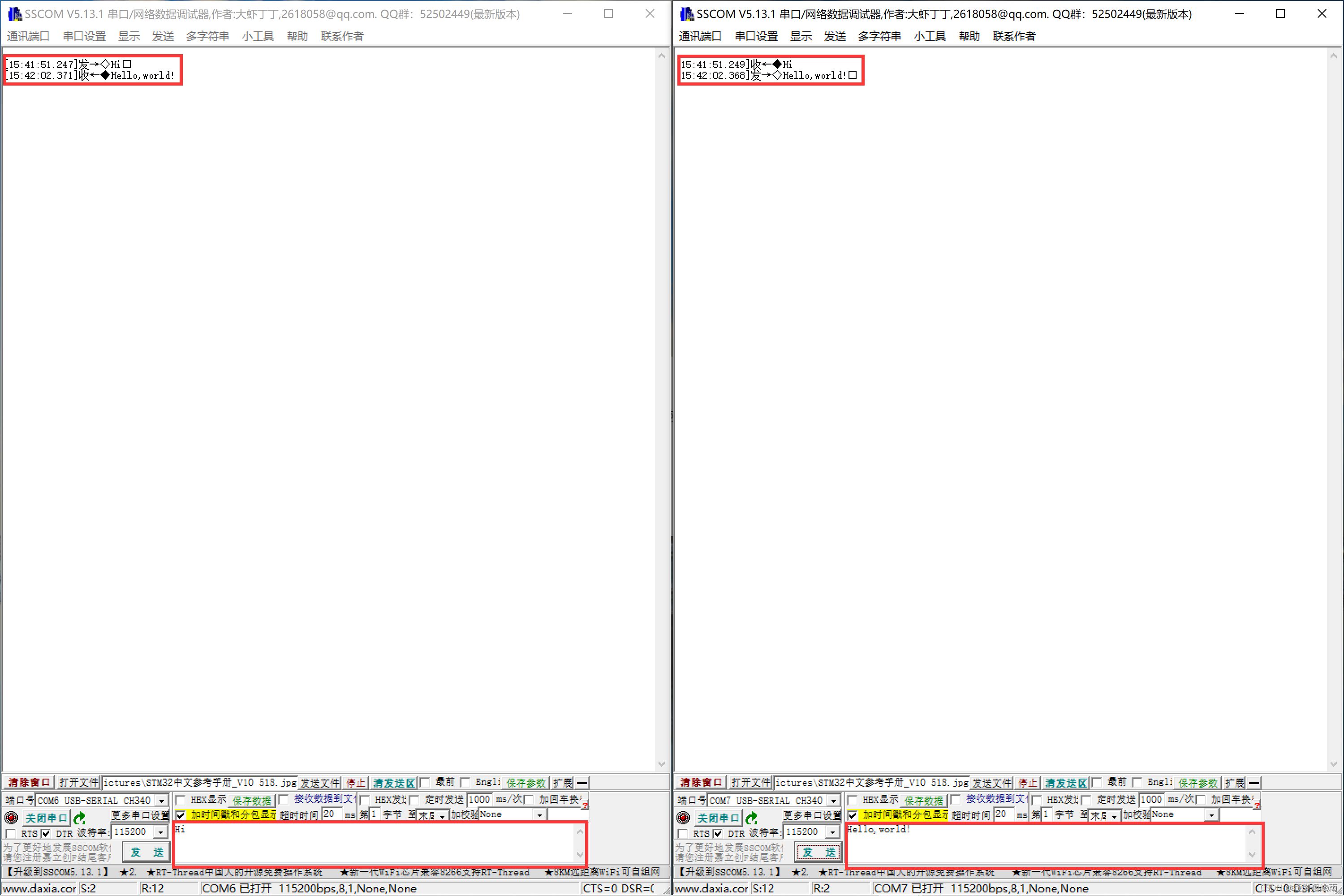The height and width of the screenshot is (896, 1344).
Task: Click the 清除窗口 button in the left window
Action: [x=29, y=782]
